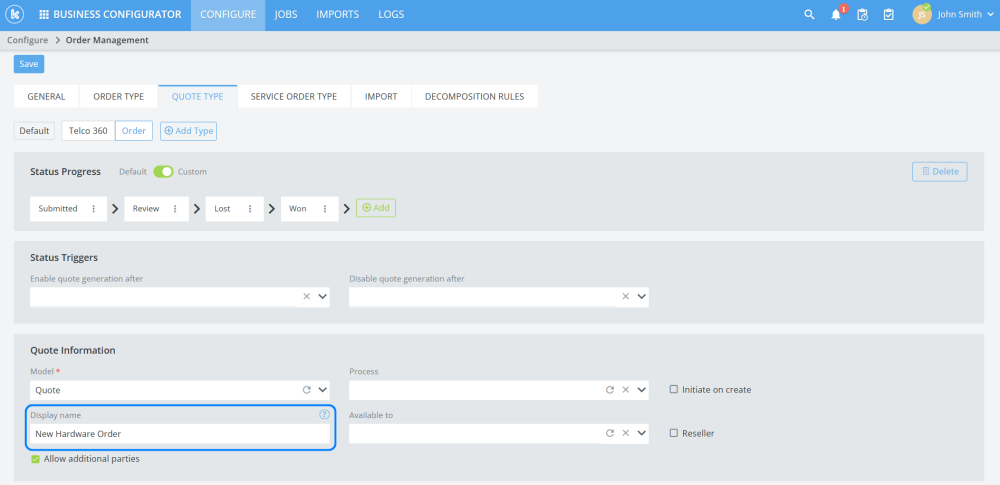
Task: Open the IMPORTS menu
Action: (x=337, y=15)
